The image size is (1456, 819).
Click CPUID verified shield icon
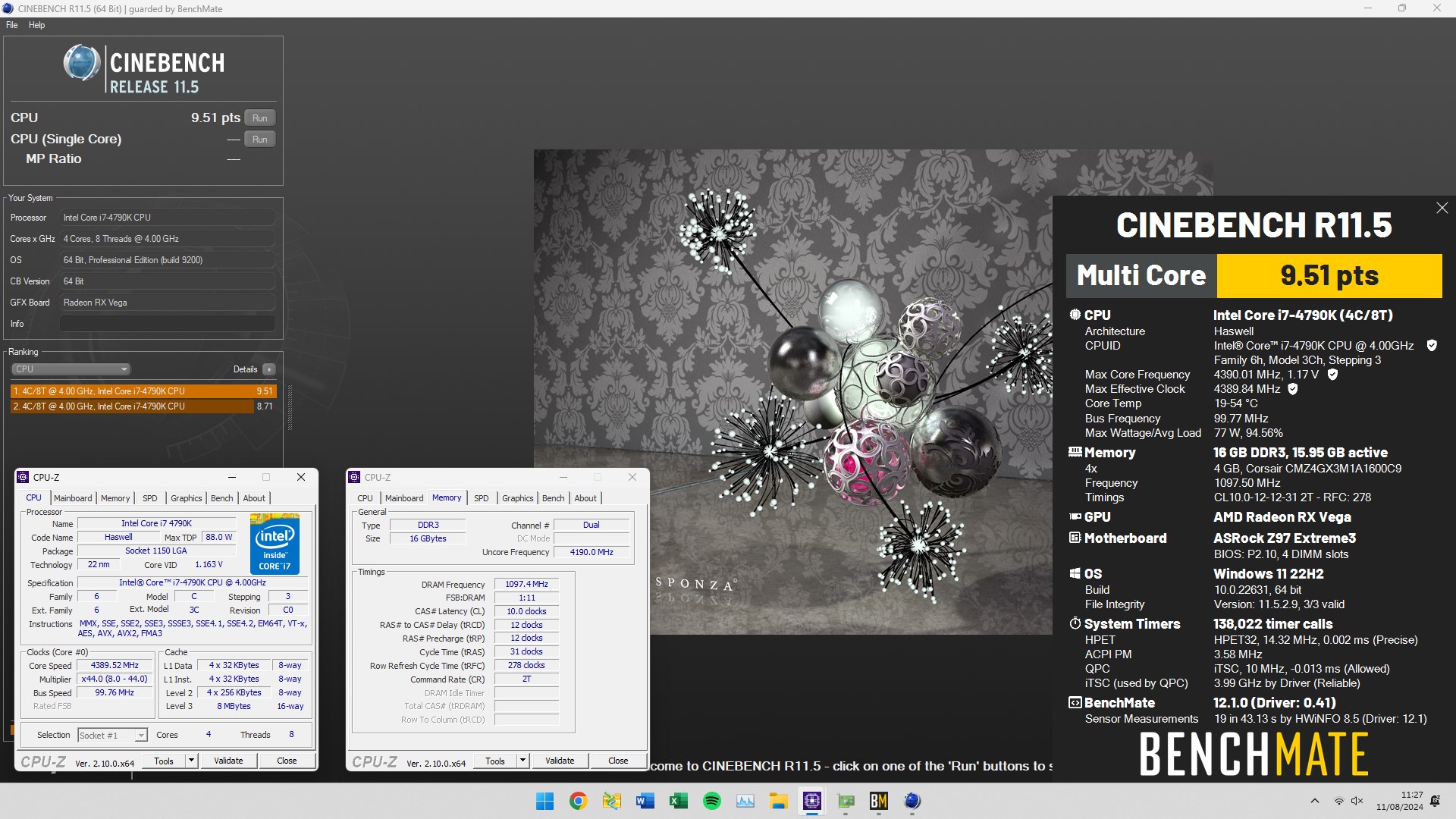(1432, 345)
